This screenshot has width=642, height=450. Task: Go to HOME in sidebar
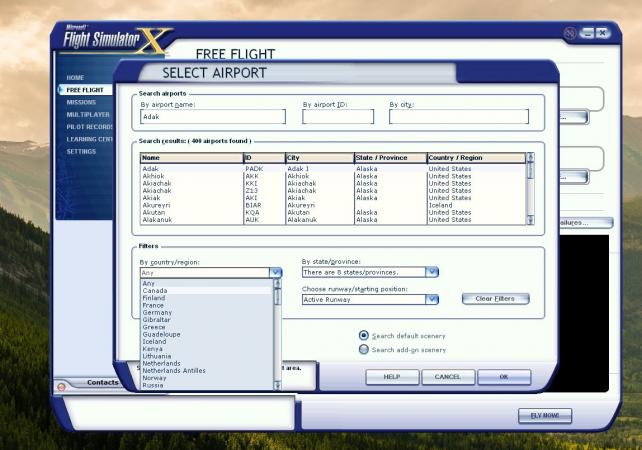(75, 77)
